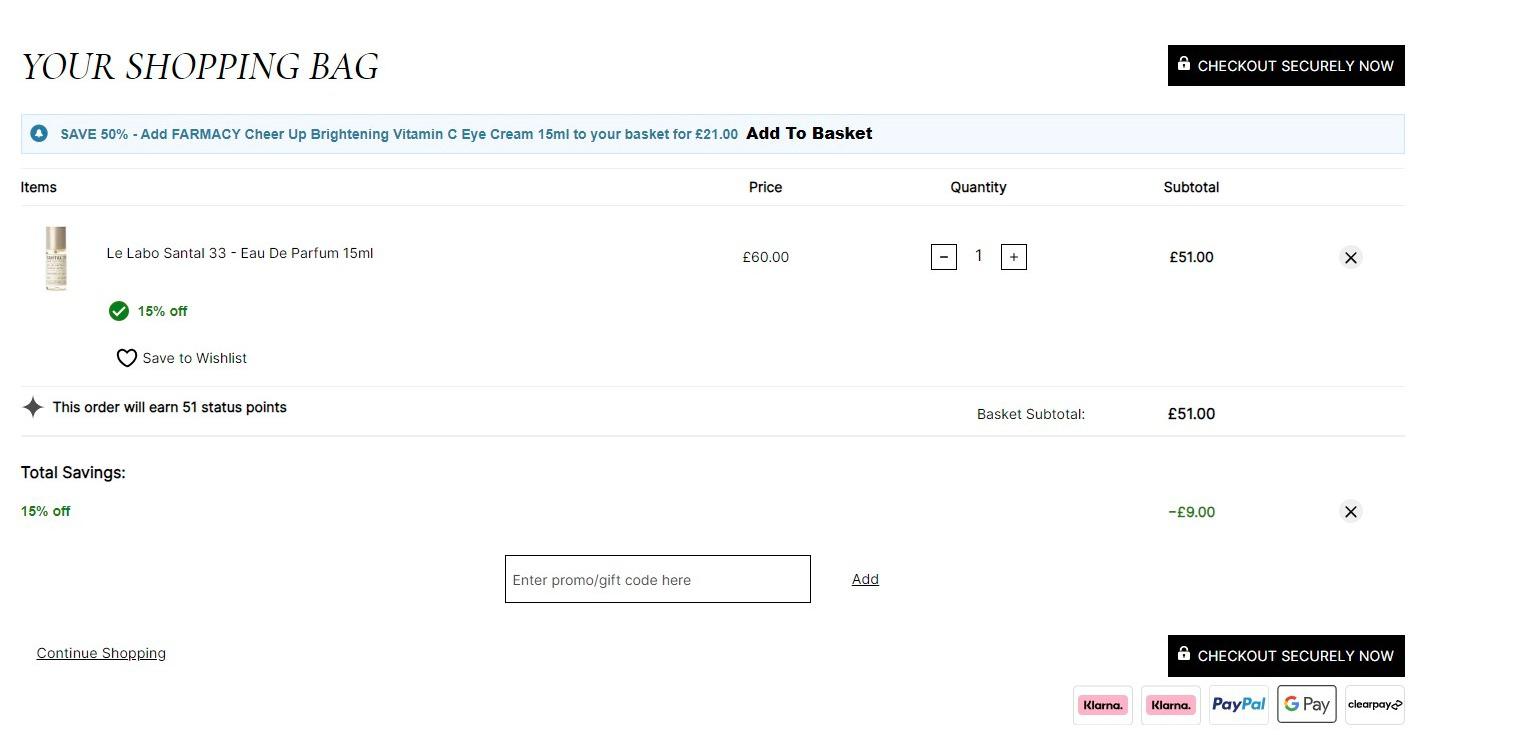Focus the promo/gift code input field
The height and width of the screenshot is (735, 1515).
click(658, 579)
